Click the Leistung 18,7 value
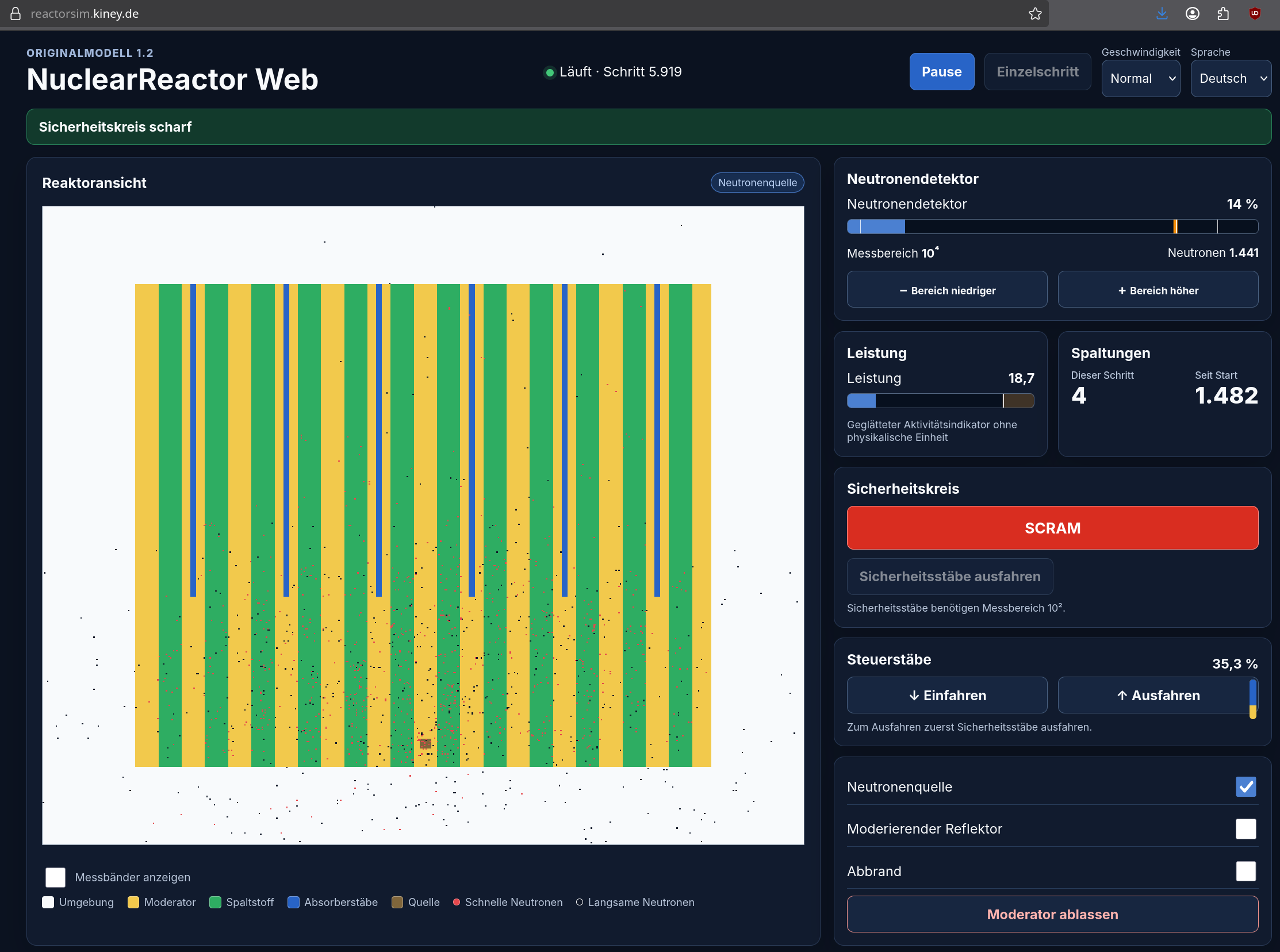This screenshot has height=952, width=1280. pos(1021,379)
